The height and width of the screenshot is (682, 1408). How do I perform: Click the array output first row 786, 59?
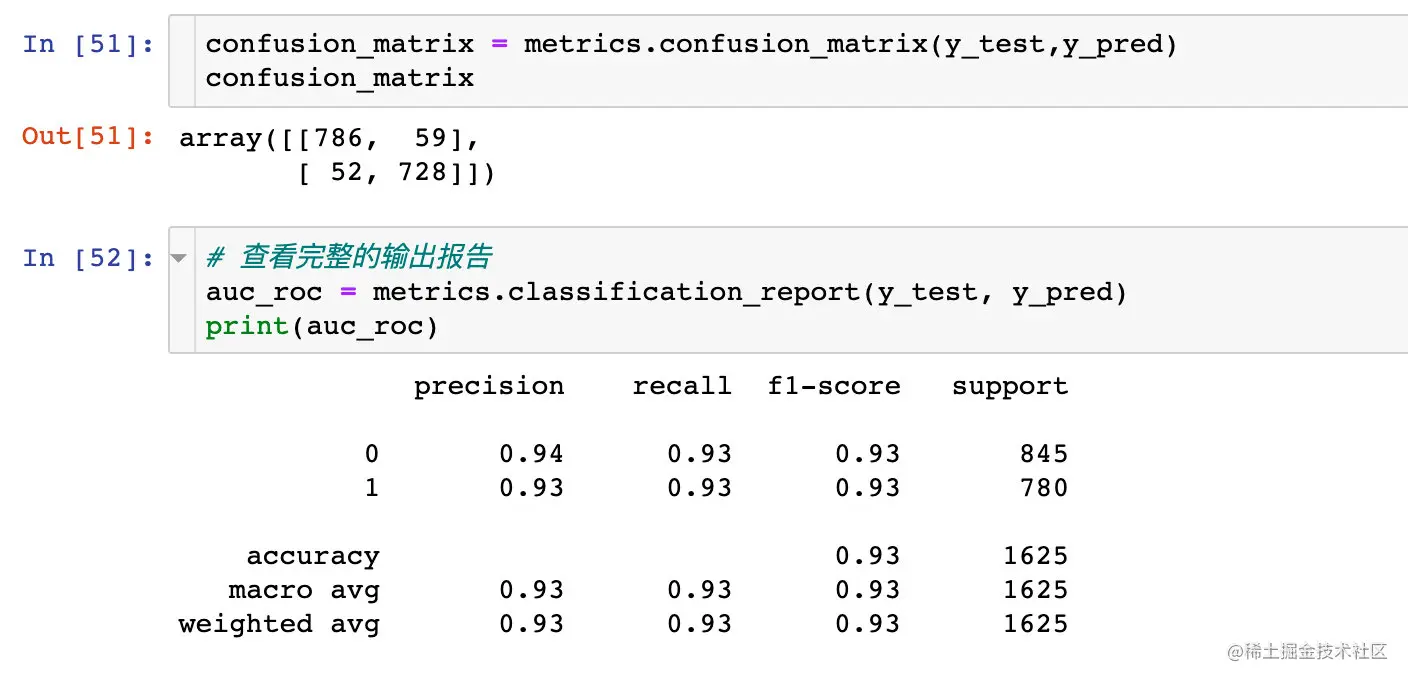tap(330, 138)
